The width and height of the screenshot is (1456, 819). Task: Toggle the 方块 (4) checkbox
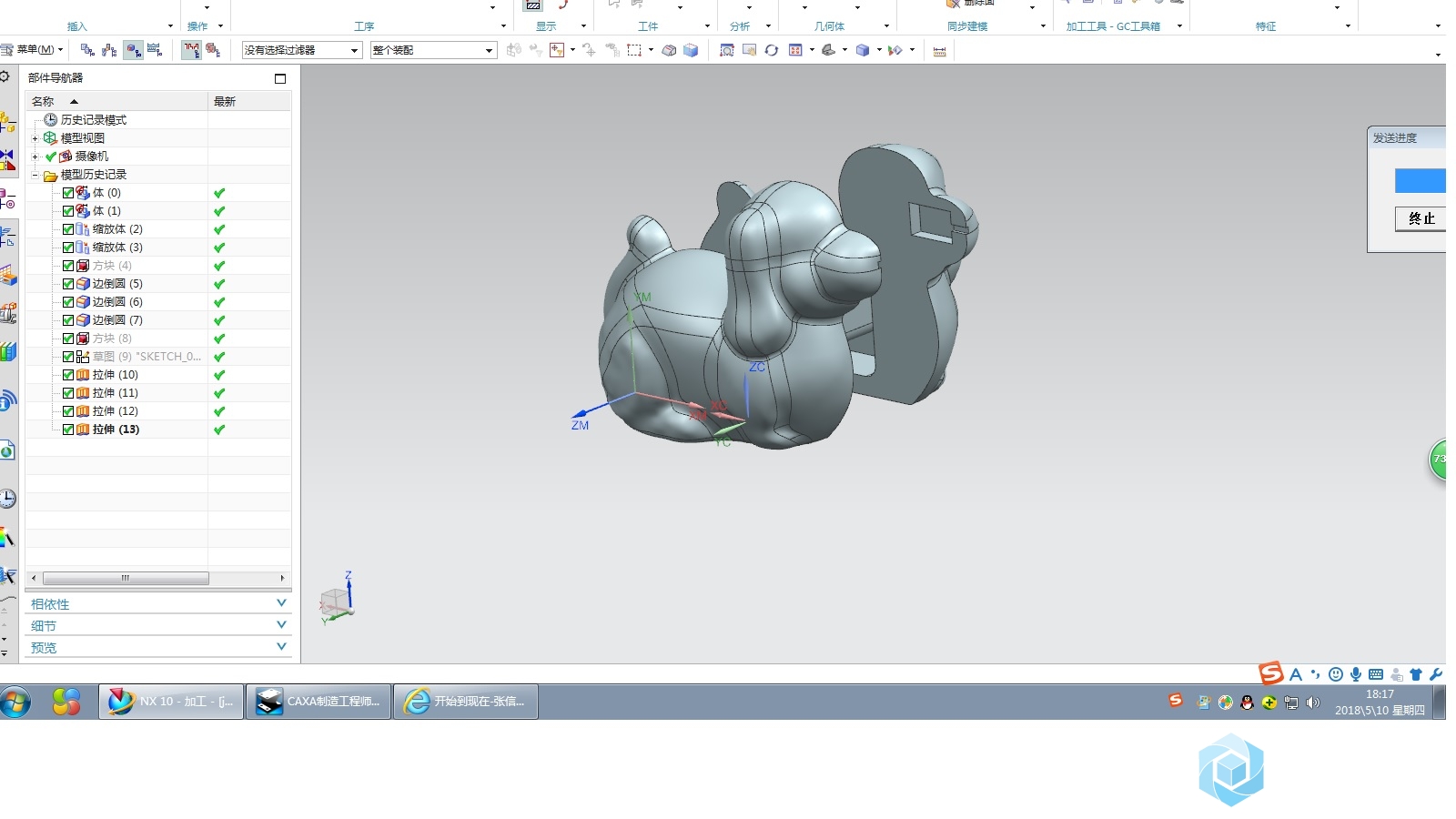[x=68, y=266]
